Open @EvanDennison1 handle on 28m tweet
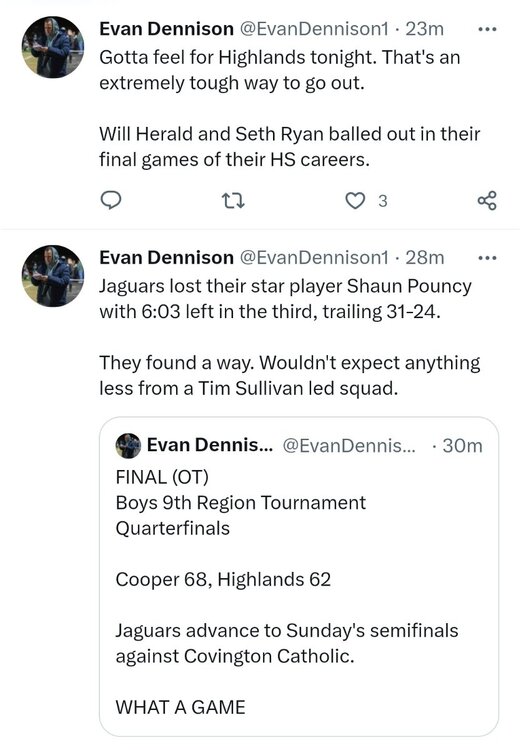Viewport: 521px width, 750px height. tap(314, 258)
